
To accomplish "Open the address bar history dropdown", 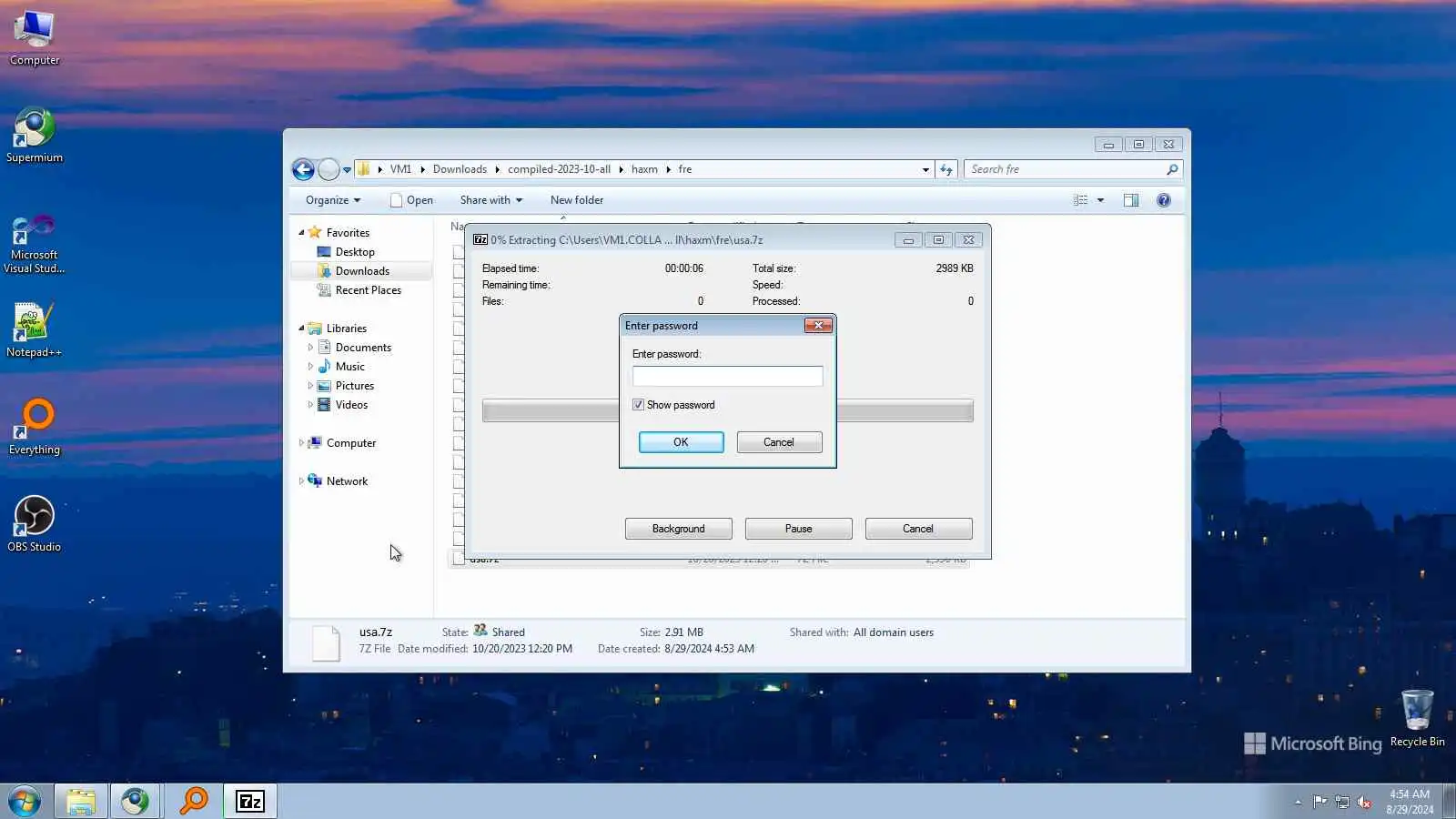I will (925, 169).
